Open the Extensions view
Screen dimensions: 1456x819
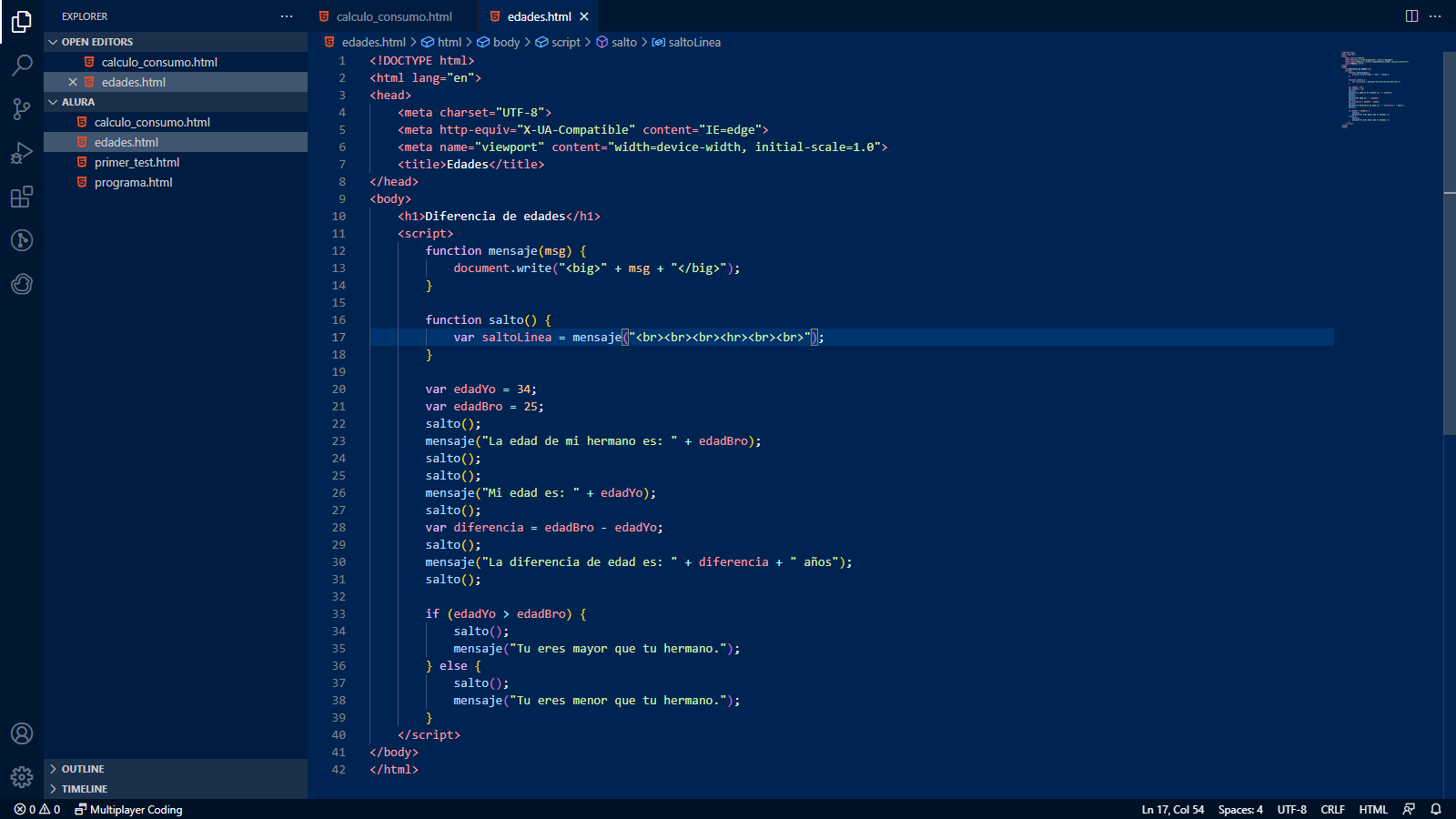(22, 197)
